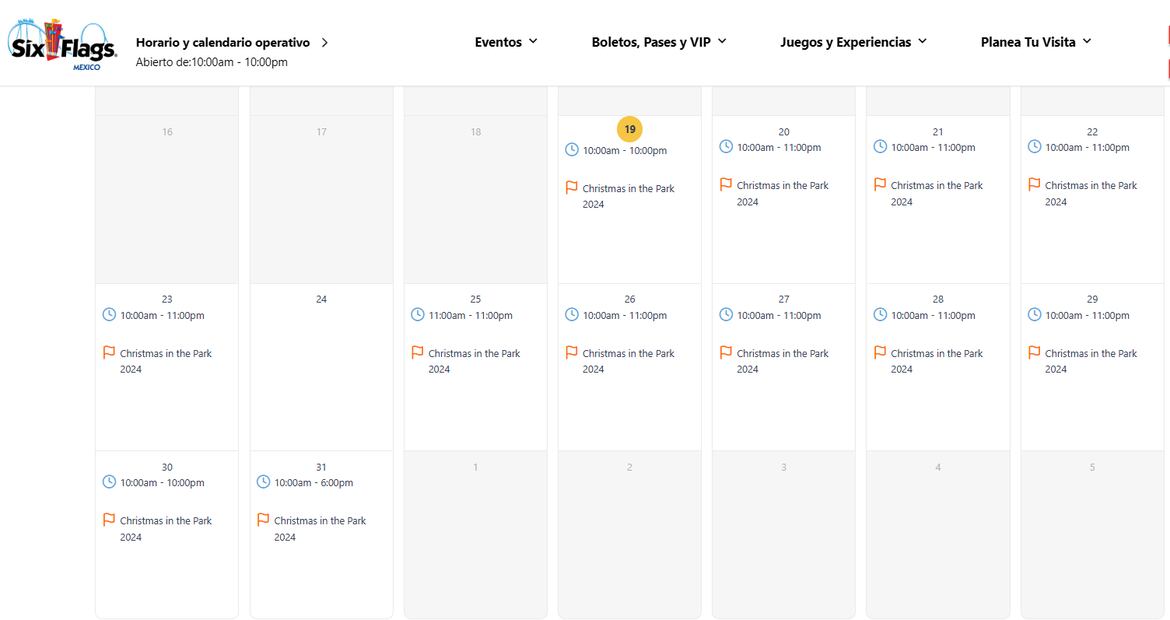This screenshot has height=620, width=1170.
Task: Click clock icon on December 22
Action: pyautogui.click(x=1034, y=147)
